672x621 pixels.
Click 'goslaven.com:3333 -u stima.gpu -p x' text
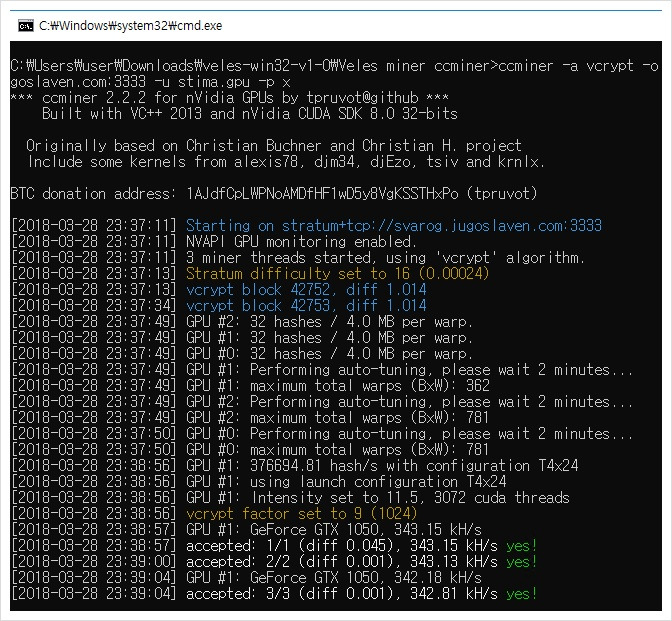(x=150, y=82)
